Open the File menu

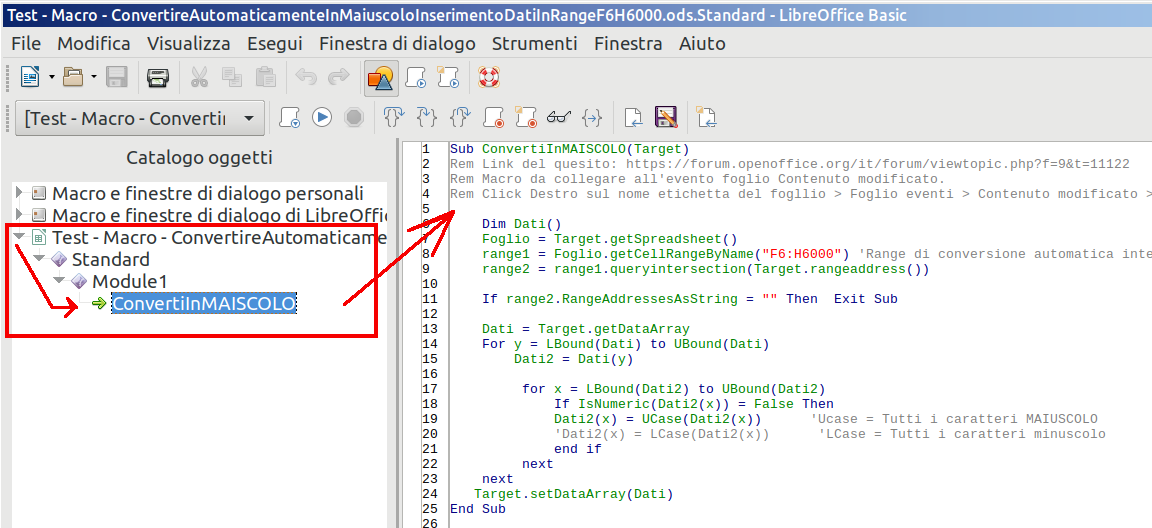point(26,43)
